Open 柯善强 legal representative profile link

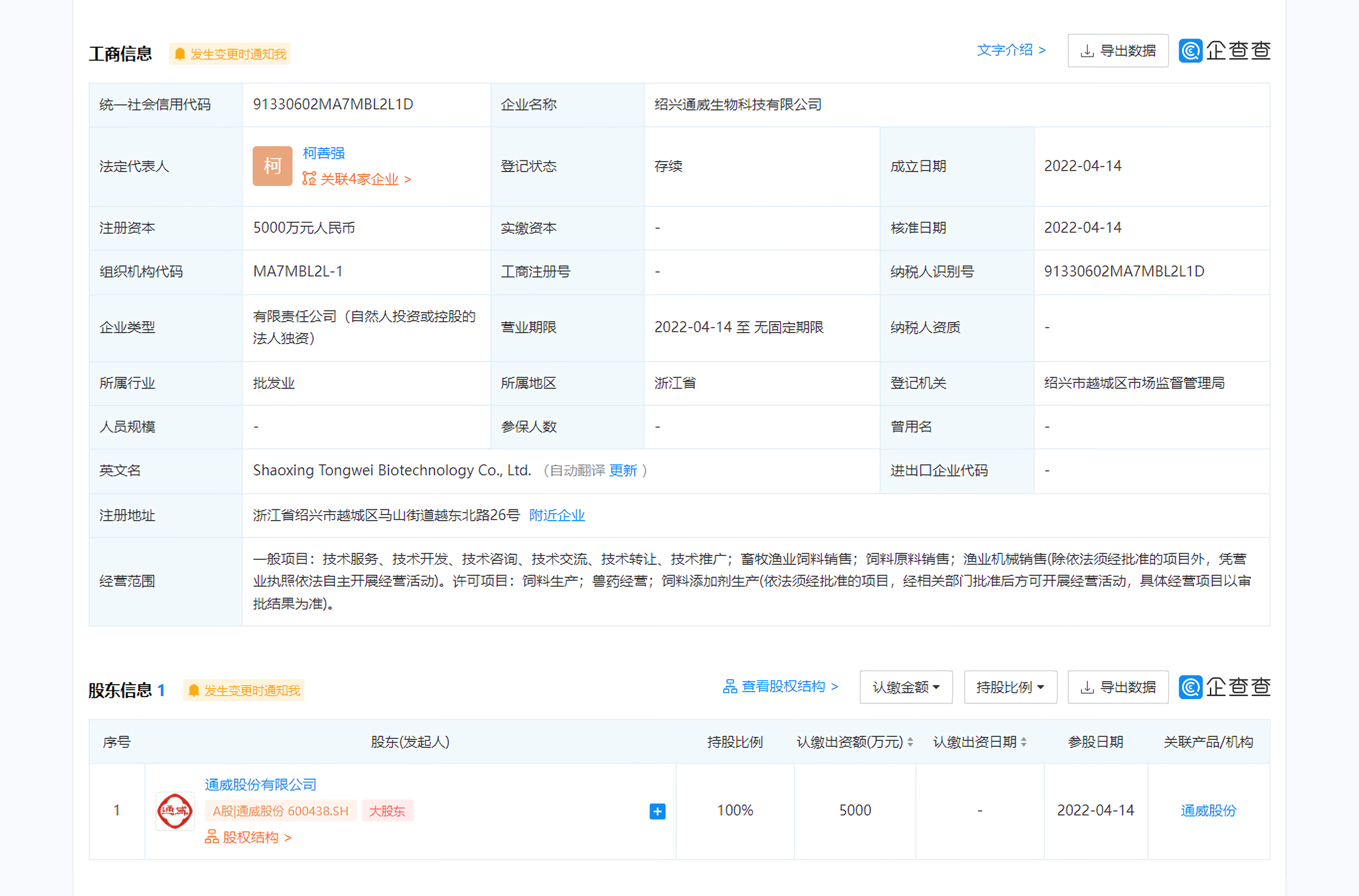tap(323, 153)
